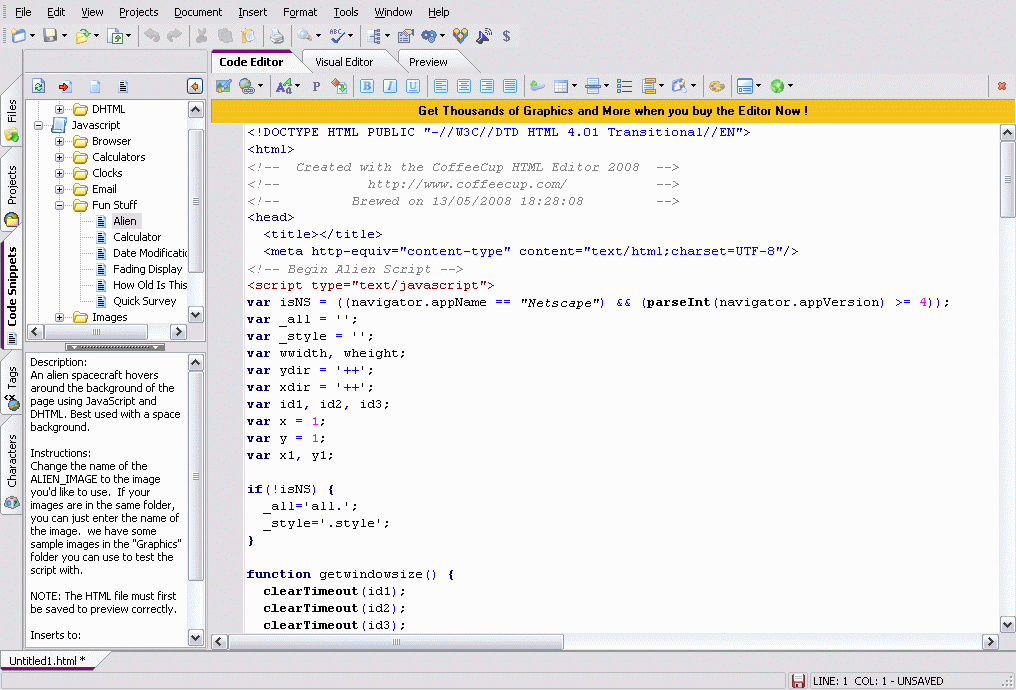Click the description panel scroll down arrow
The image size is (1016, 690).
(196, 638)
